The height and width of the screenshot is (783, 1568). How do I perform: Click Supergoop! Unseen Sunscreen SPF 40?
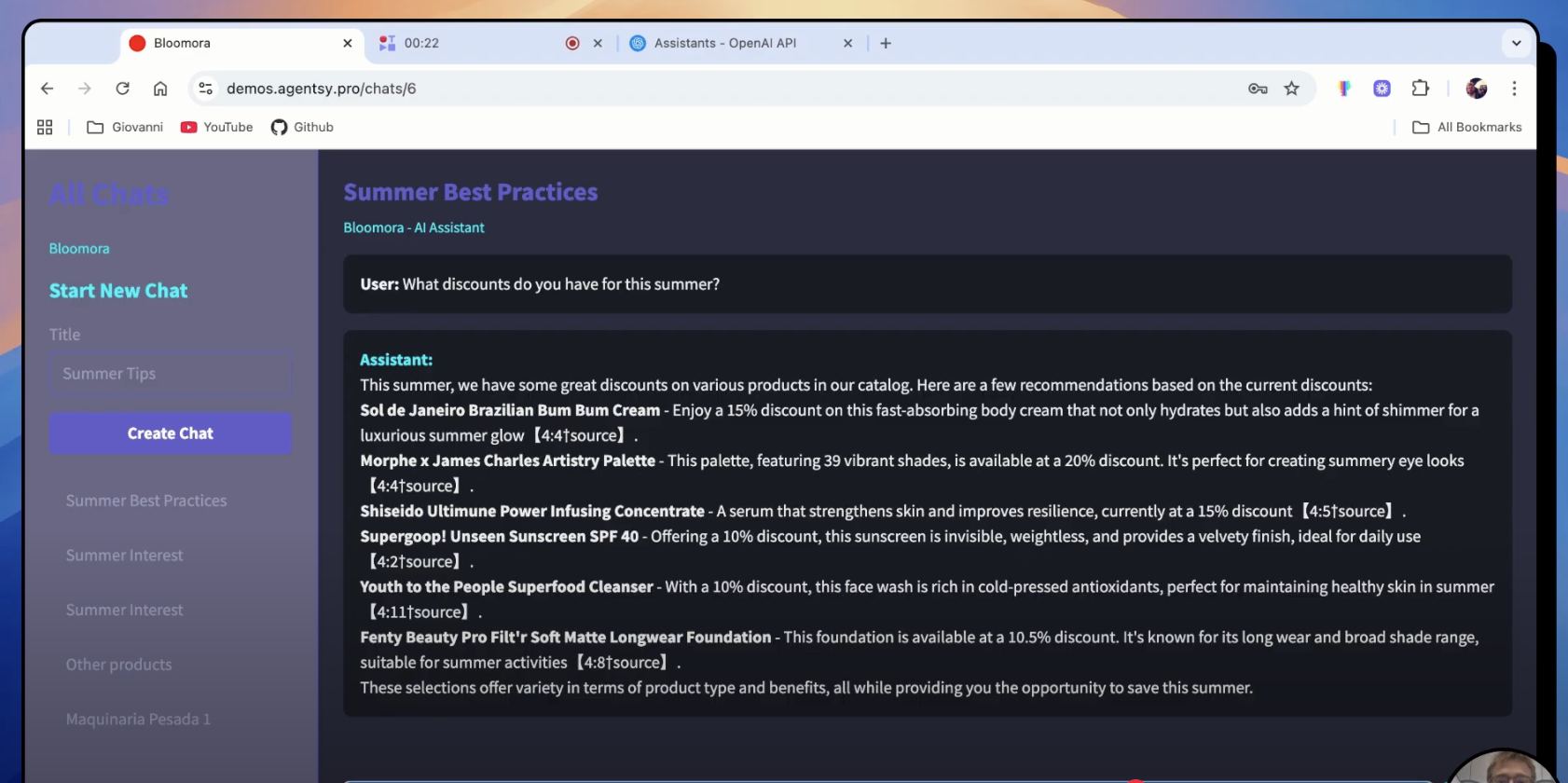pos(500,536)
